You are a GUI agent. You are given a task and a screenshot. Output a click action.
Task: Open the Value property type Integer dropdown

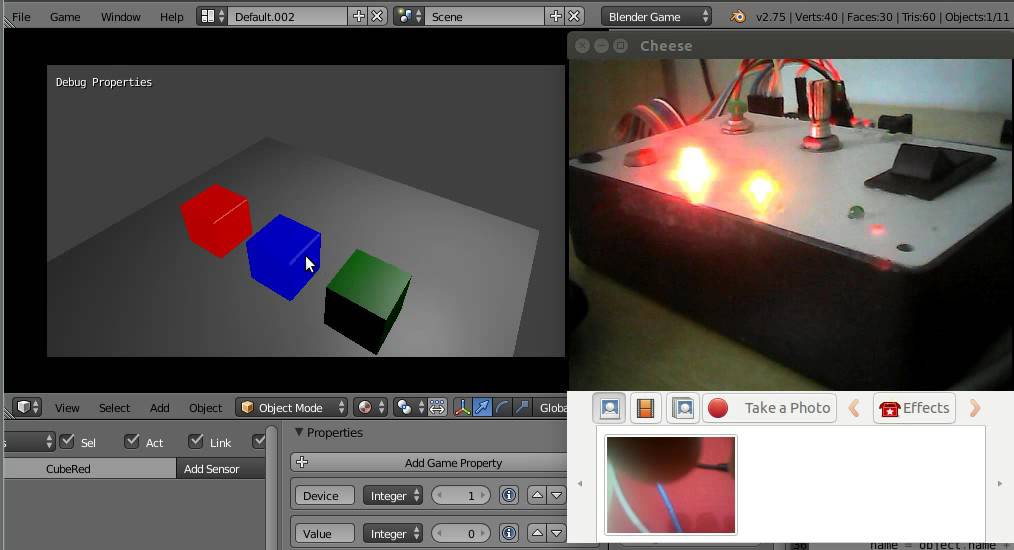tap(393, 533)
